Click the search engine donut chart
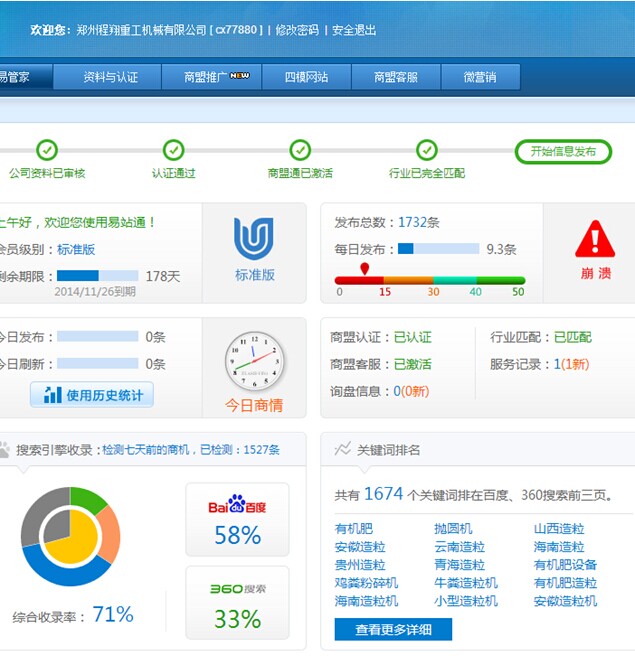This screenshot has height=658, width=635. point(70,537)
